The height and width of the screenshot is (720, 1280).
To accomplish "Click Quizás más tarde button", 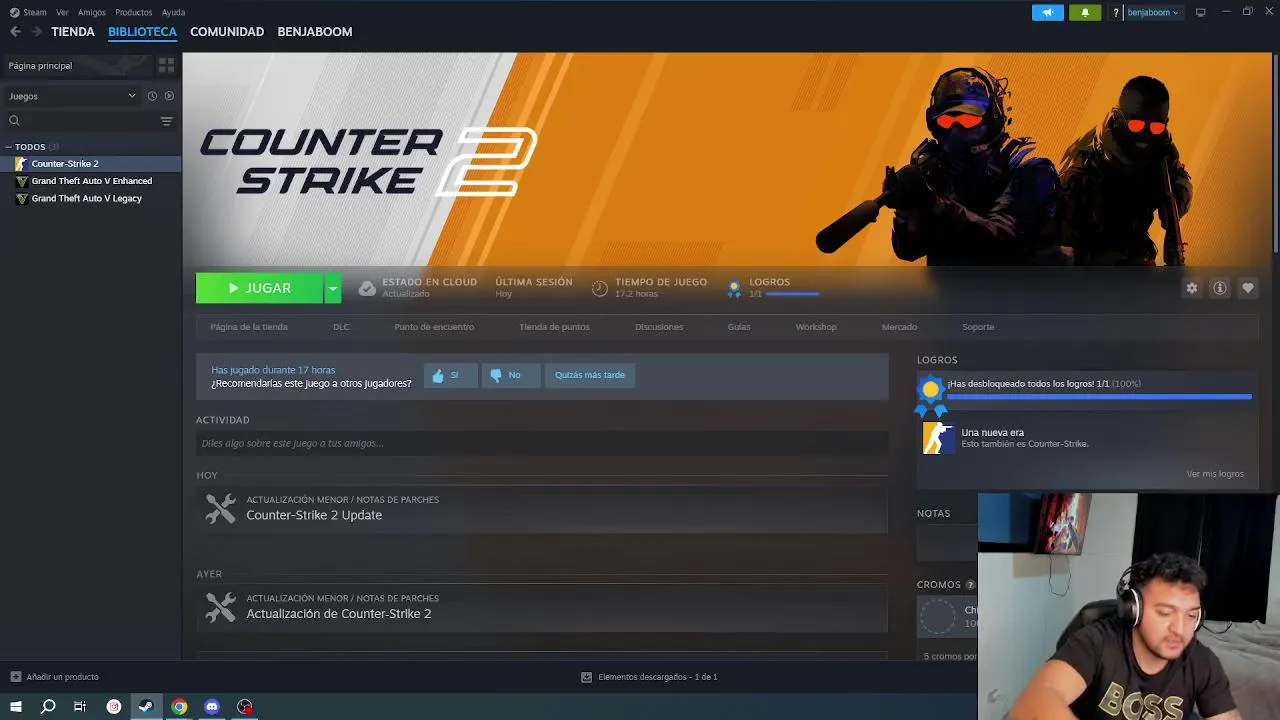I will [590, 375].
